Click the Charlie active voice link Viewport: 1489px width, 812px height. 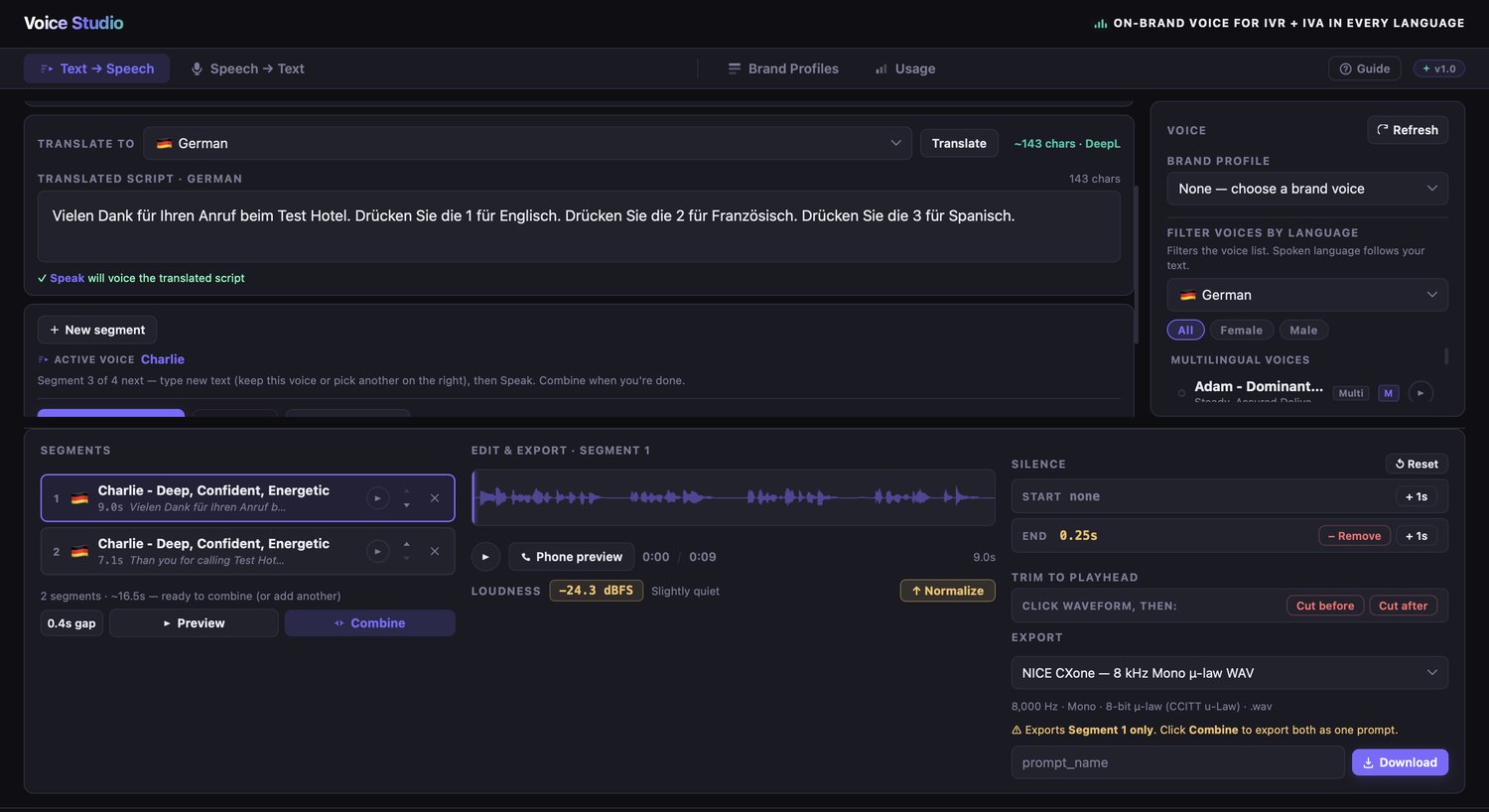pyautogui.click(x=163, y=359)
